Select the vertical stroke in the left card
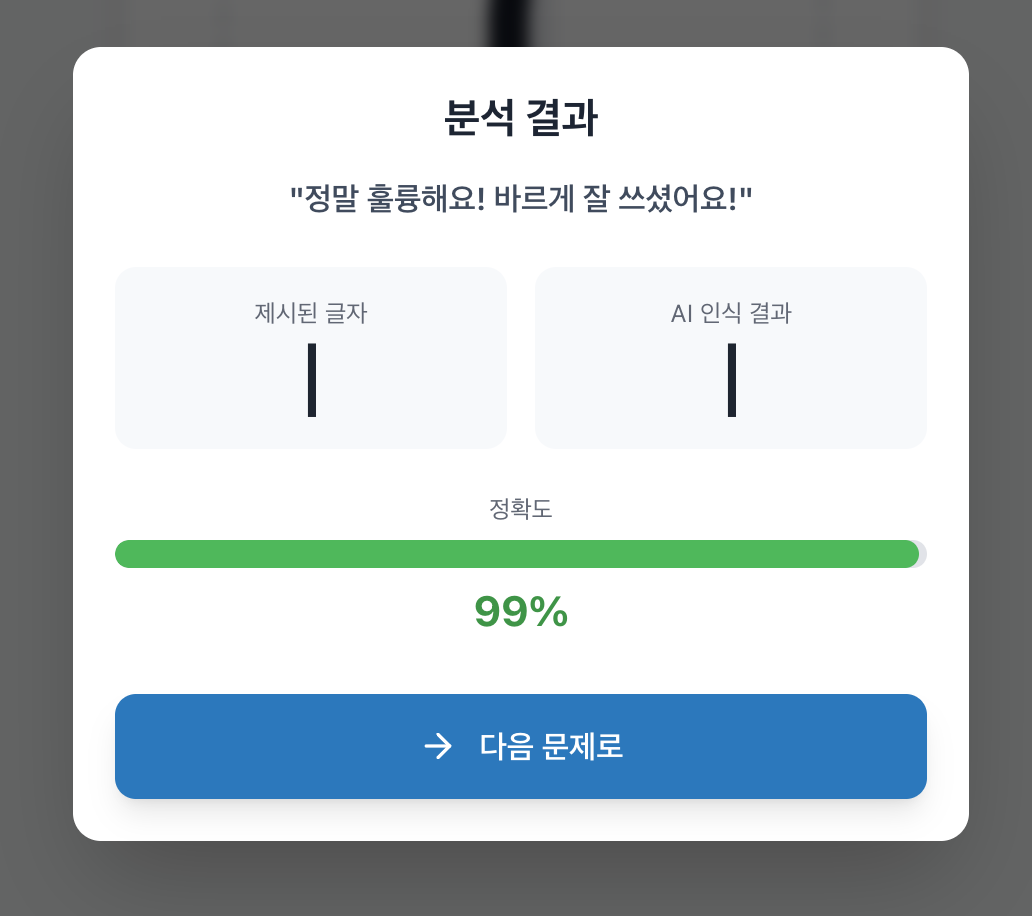The height and width of the screenshot is (916, 1032). pyautogui.click(x=311, y=380)
